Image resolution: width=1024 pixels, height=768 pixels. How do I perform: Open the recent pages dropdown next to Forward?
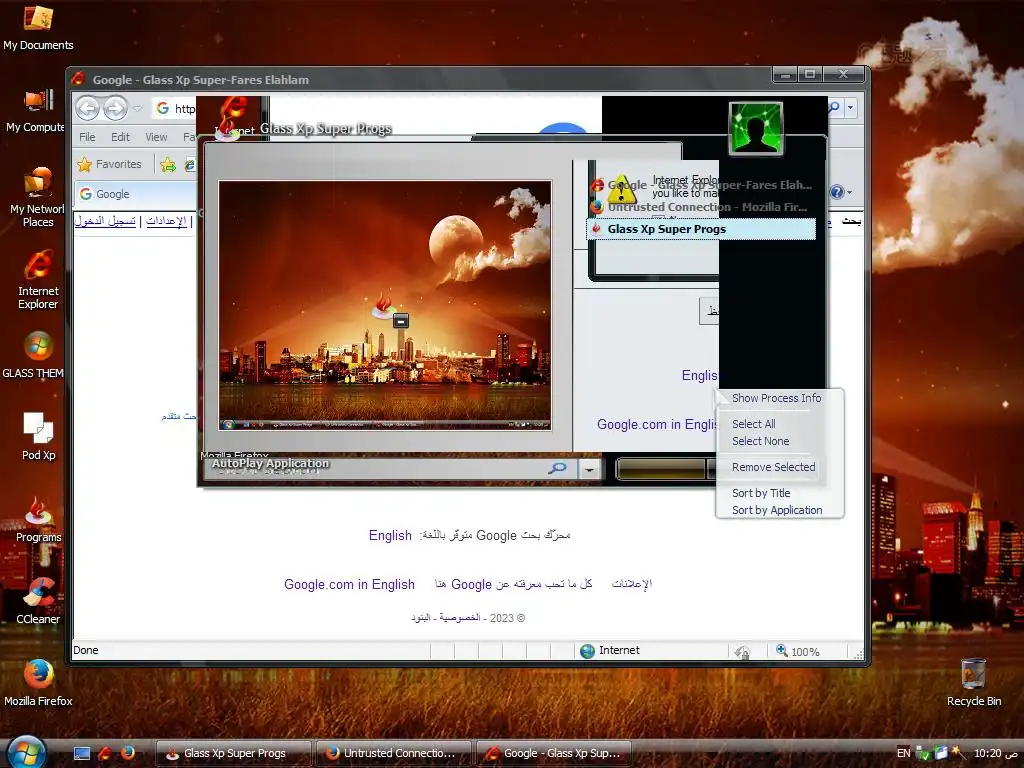pyautogui.click(x=138, y=108)
